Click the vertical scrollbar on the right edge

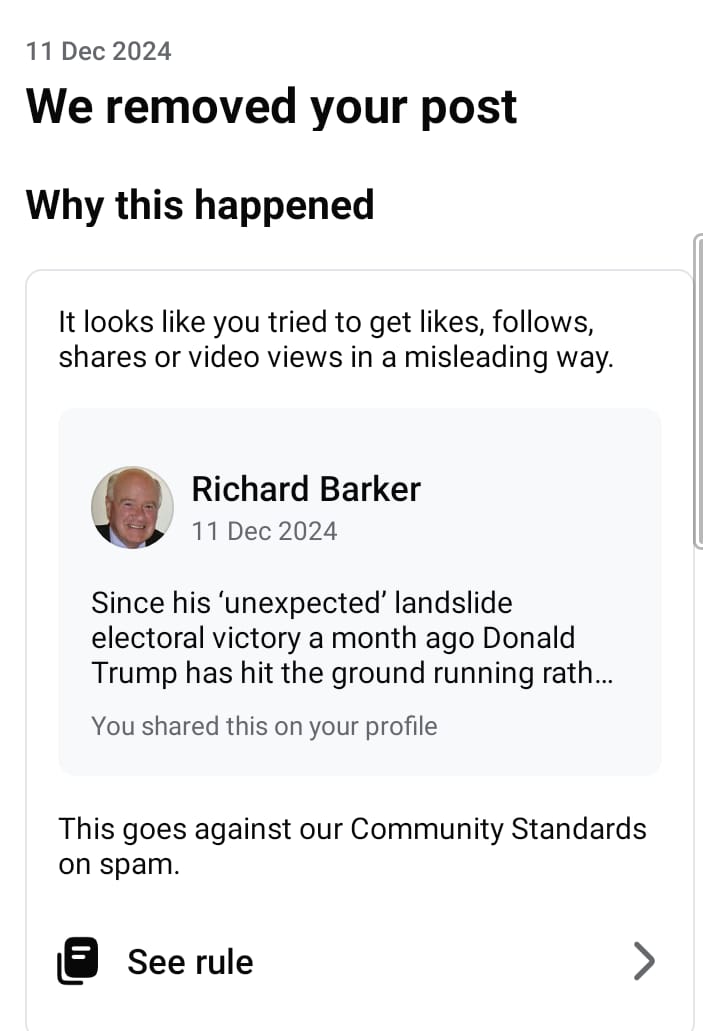pos(698,390)
